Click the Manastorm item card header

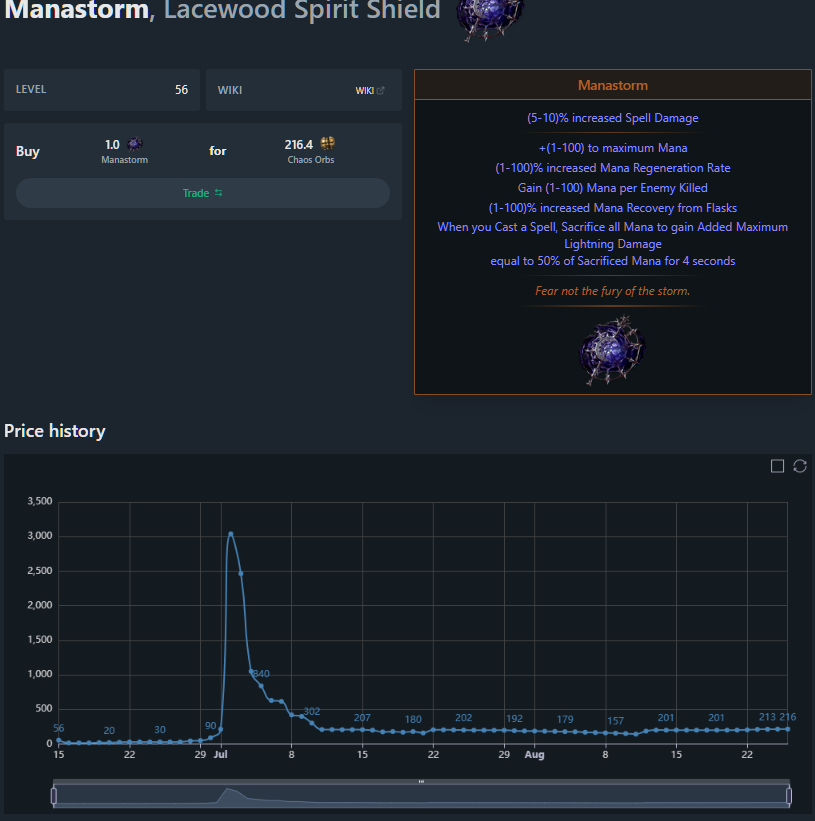click(x=612, y=85)
